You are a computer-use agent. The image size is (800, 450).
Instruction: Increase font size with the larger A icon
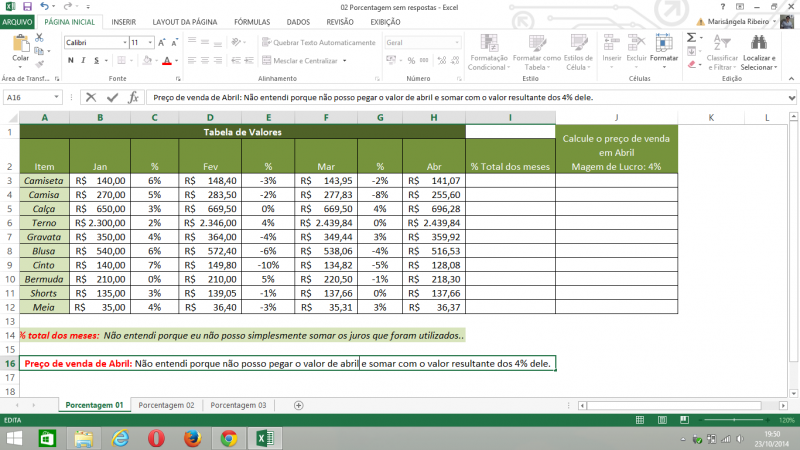161,43
